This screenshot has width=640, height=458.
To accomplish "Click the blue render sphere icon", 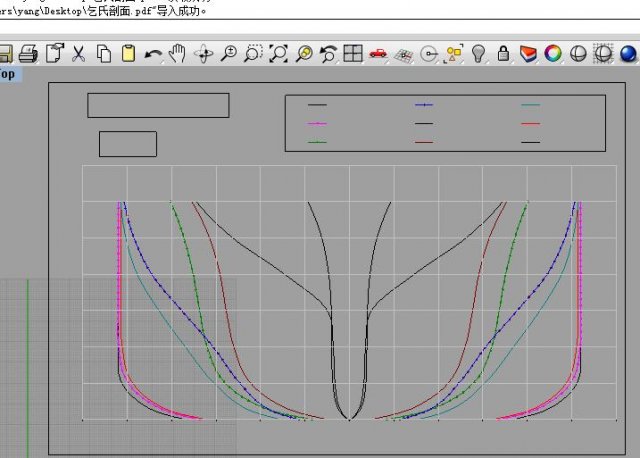I will pyautogui.click(x=628, y=54).
